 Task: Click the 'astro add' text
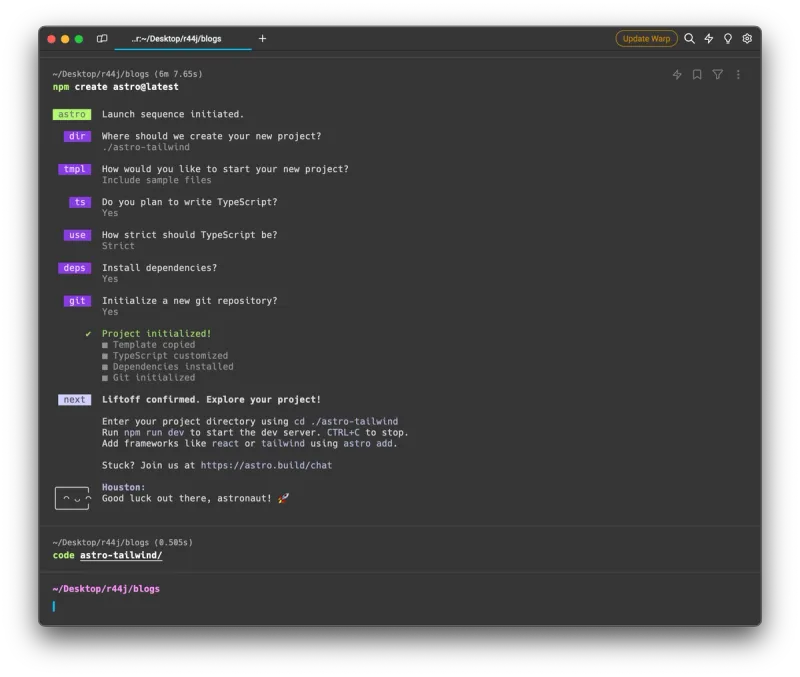368,443
